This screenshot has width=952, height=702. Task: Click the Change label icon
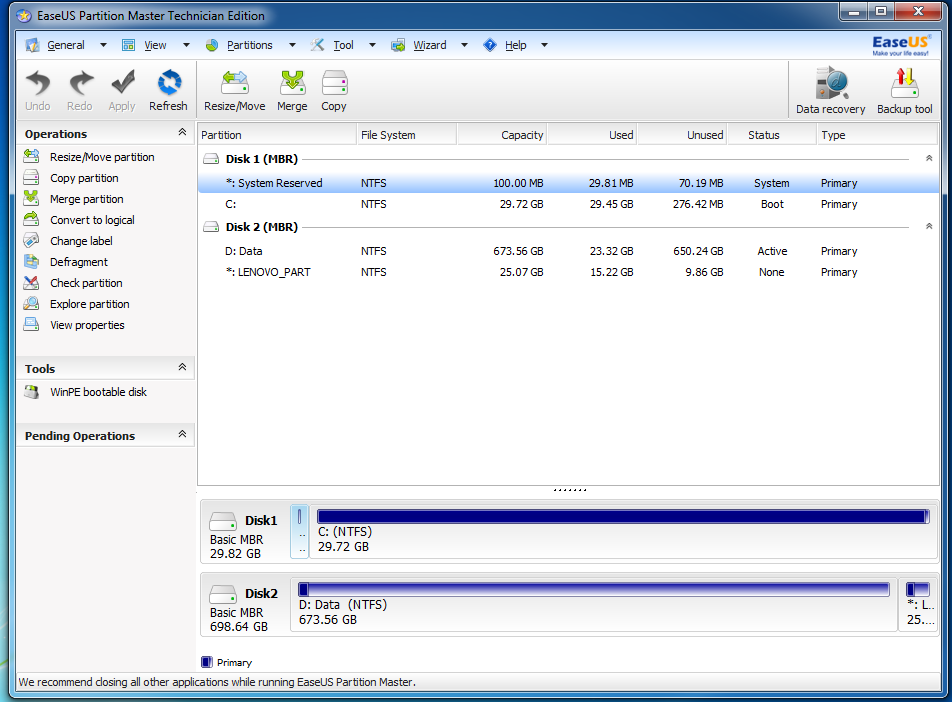click(31, 240)
